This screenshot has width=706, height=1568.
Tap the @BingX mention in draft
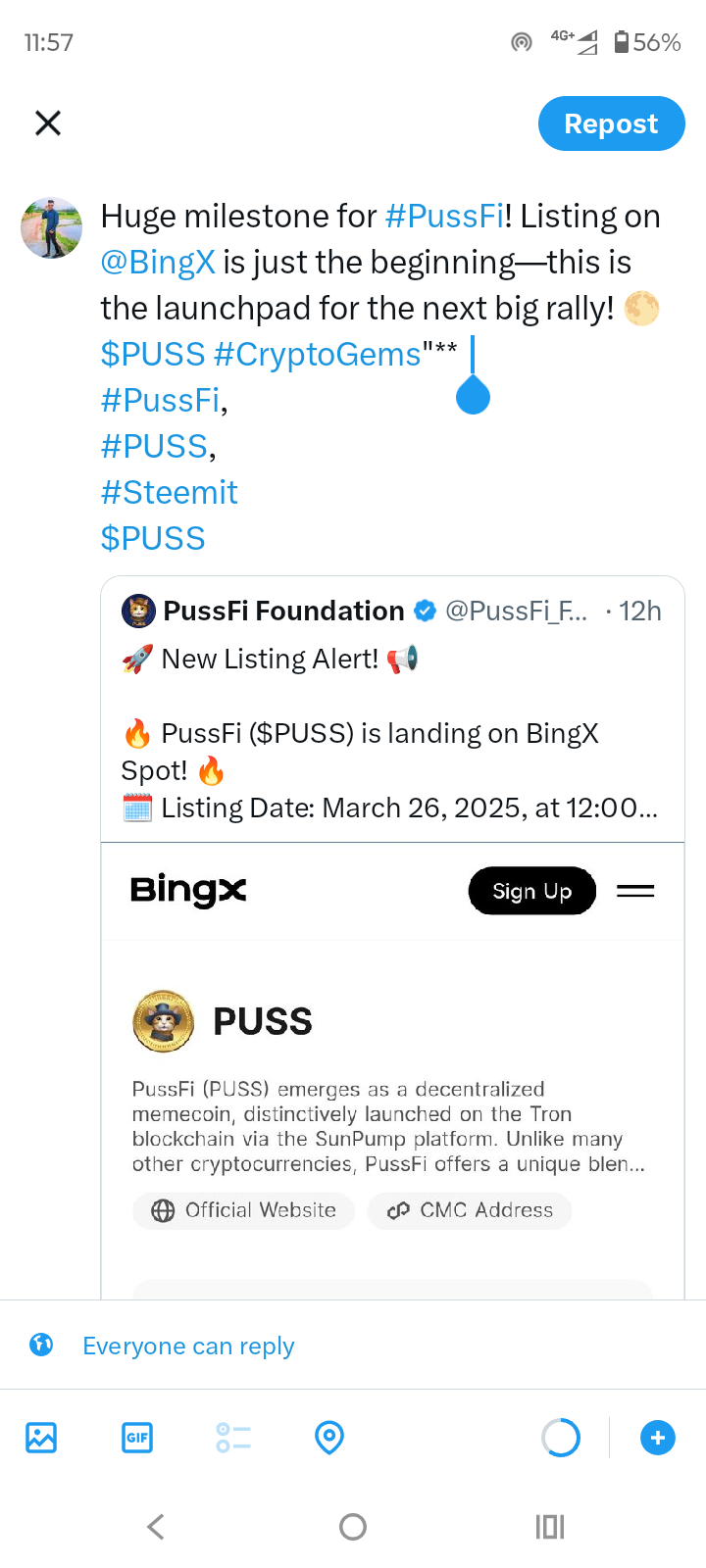pos(158,263)
